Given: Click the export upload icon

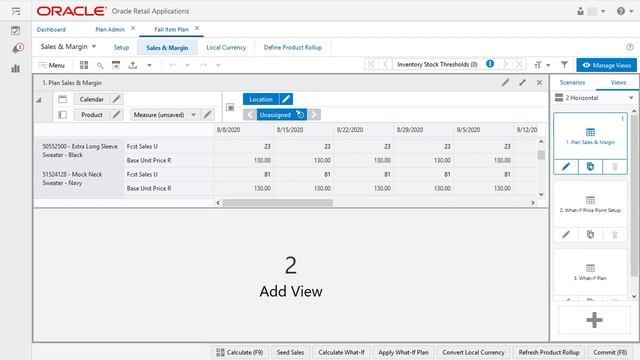Looking at the screenshot, I should tap(133, 65).
